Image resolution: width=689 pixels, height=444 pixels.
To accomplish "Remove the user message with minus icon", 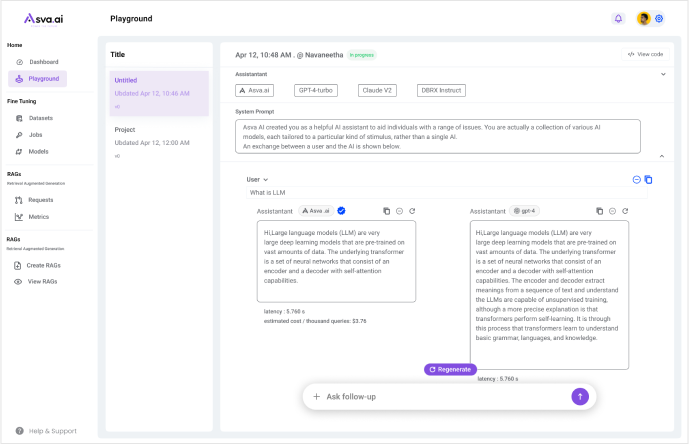I will [636, 179].
